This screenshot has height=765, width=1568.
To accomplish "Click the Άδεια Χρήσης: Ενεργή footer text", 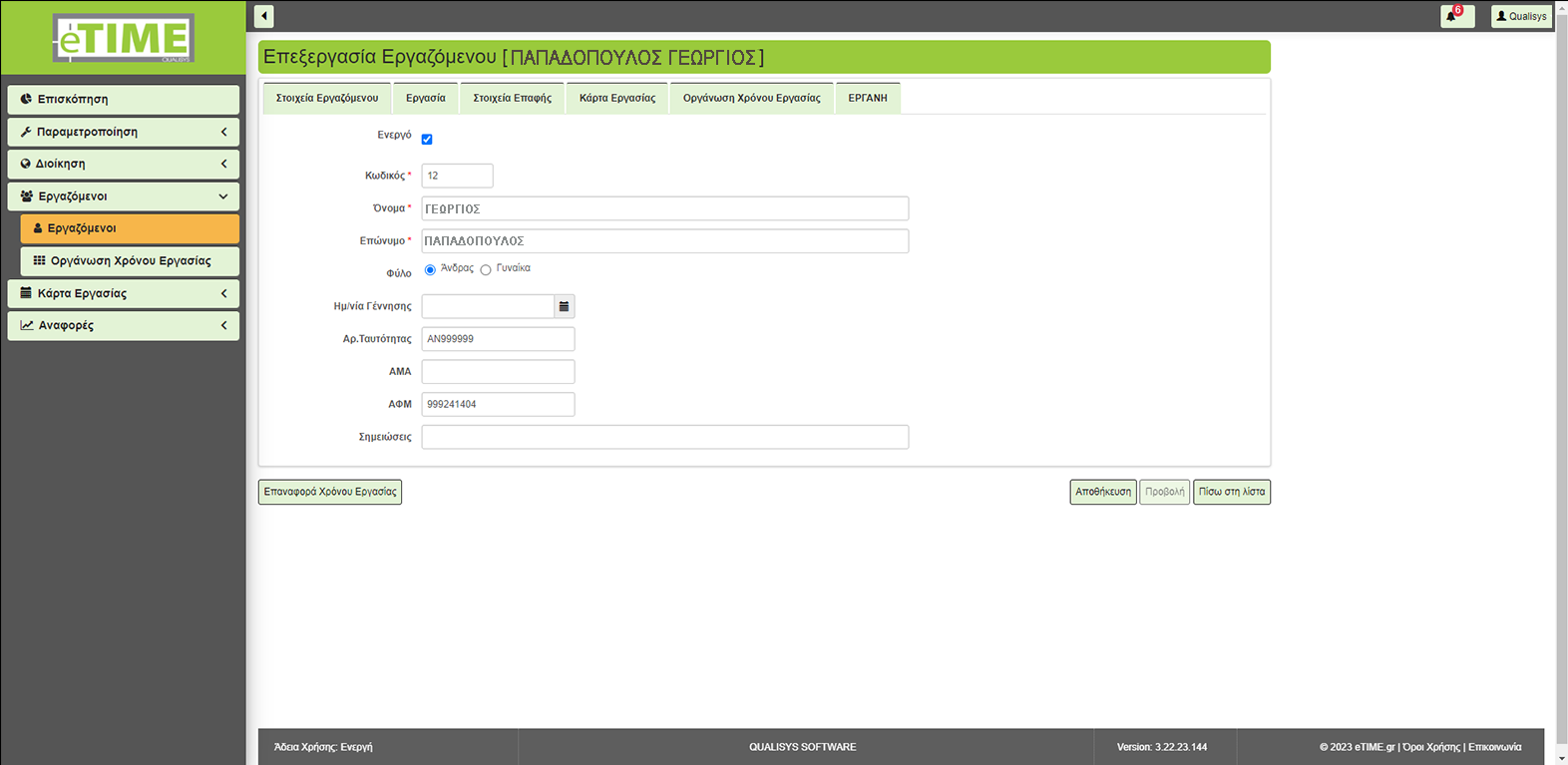I will coord(323,747).
